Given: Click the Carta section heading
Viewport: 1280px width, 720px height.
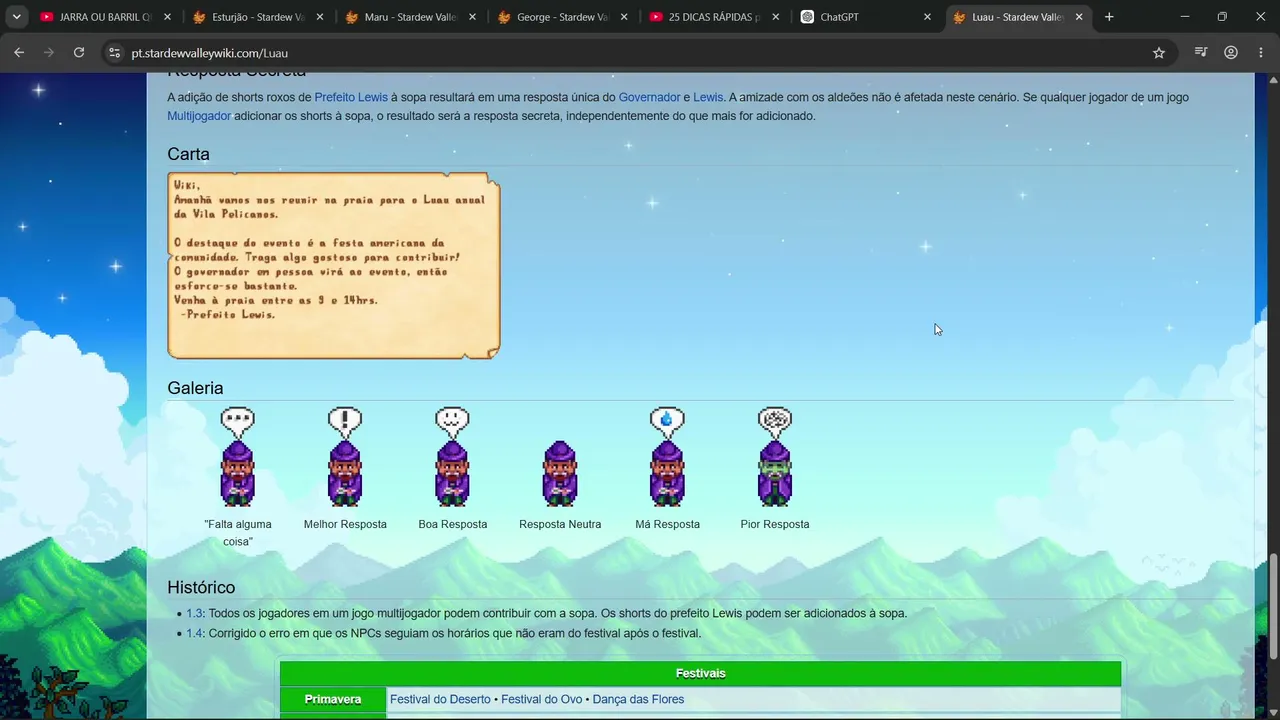Looking at the screenshot, I should click(188, 154).
